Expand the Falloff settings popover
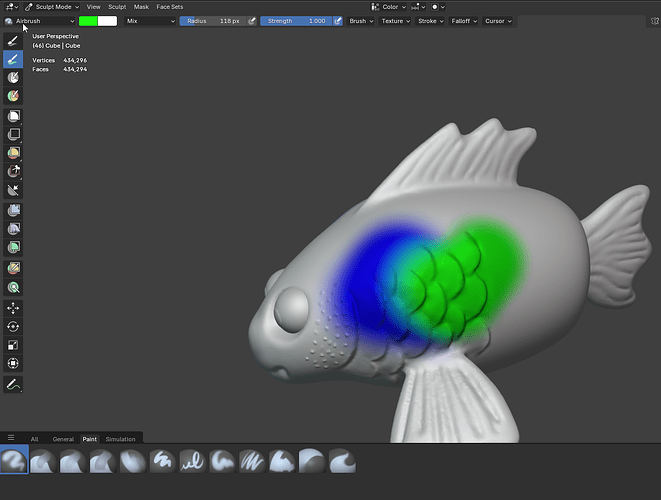 click(464, 21)
